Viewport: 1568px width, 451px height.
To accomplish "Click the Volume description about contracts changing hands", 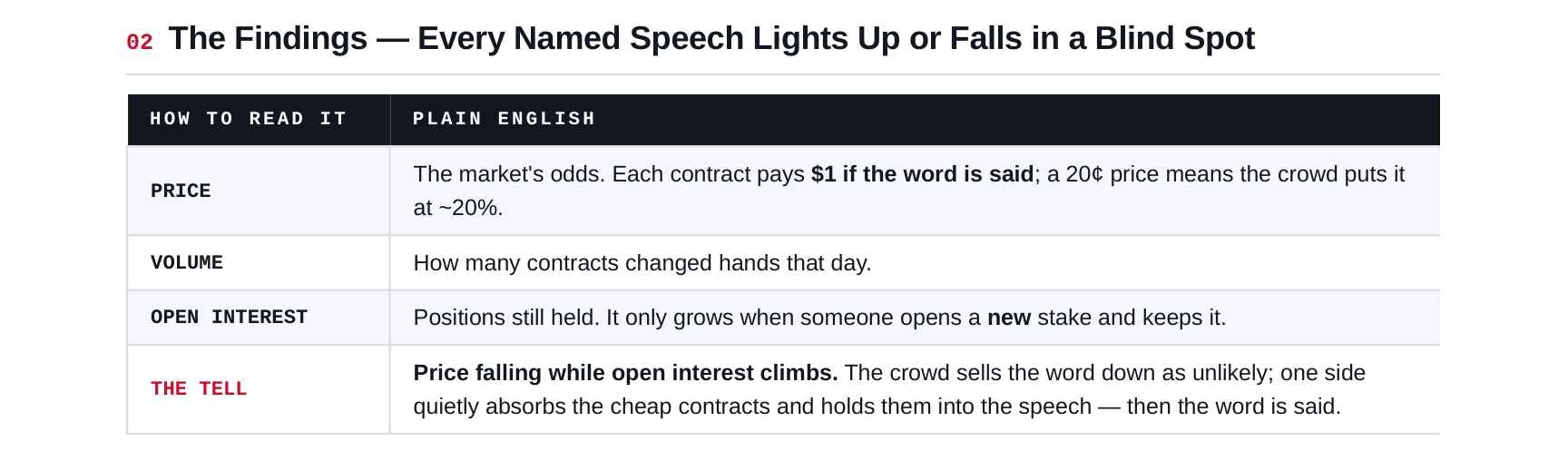I will coord(642,263).
